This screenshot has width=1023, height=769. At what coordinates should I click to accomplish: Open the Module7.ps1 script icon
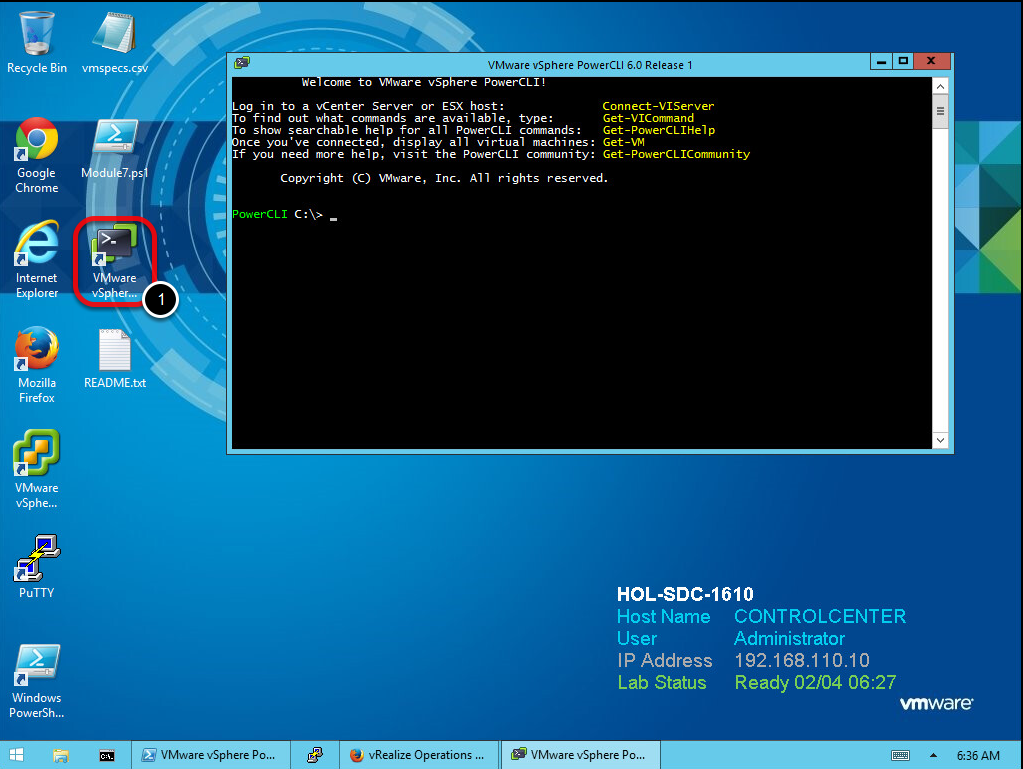[115, 149]
